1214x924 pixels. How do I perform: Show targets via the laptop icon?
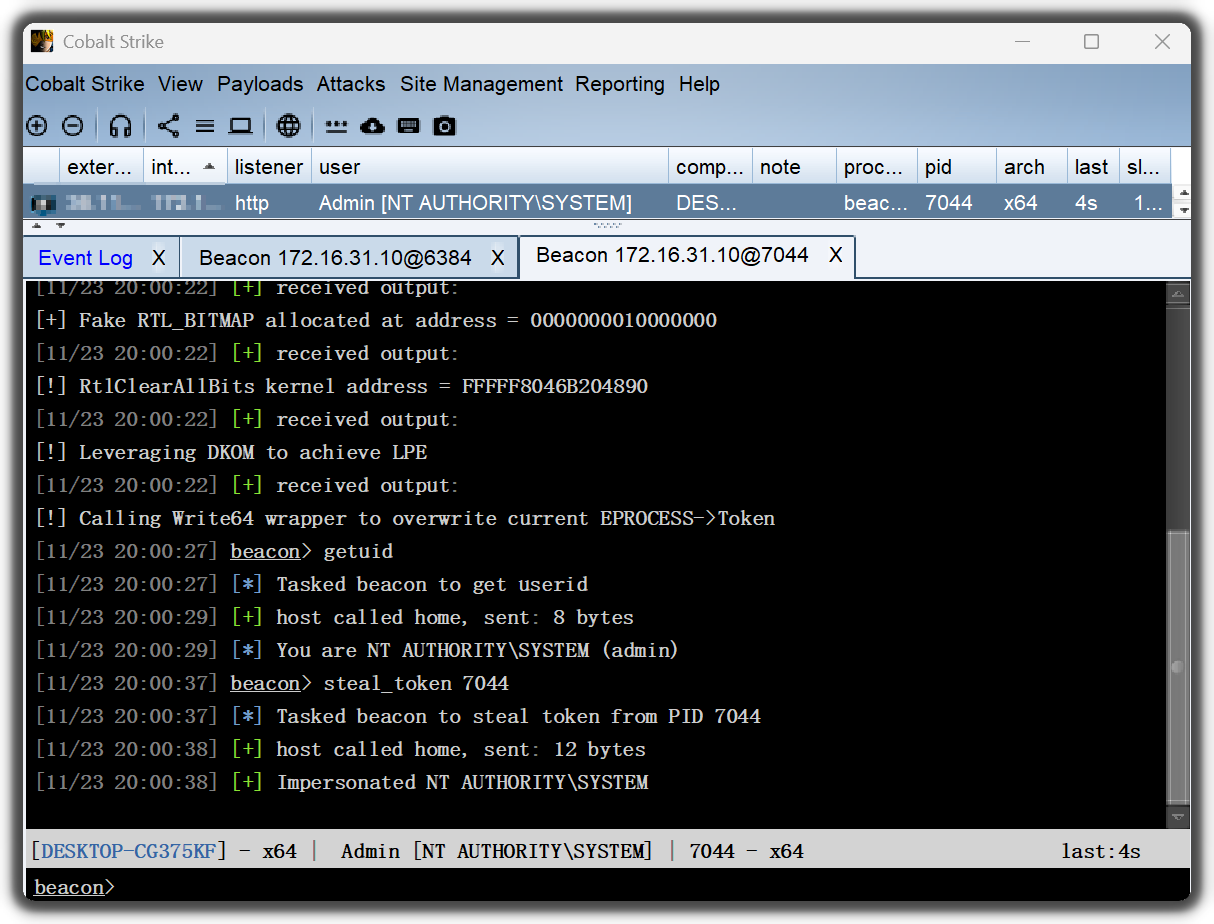click(x=240, y=126)
